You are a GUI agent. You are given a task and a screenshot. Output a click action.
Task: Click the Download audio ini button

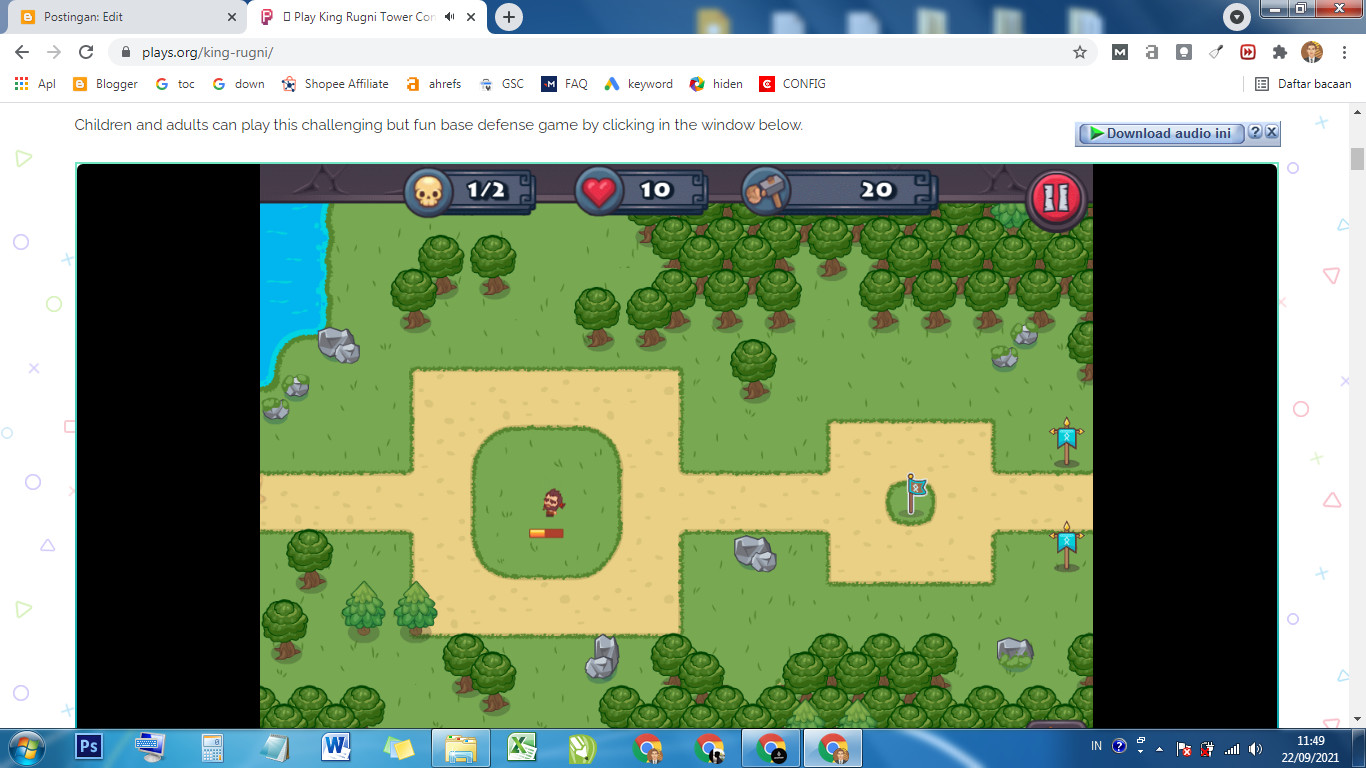point(1160,133)
